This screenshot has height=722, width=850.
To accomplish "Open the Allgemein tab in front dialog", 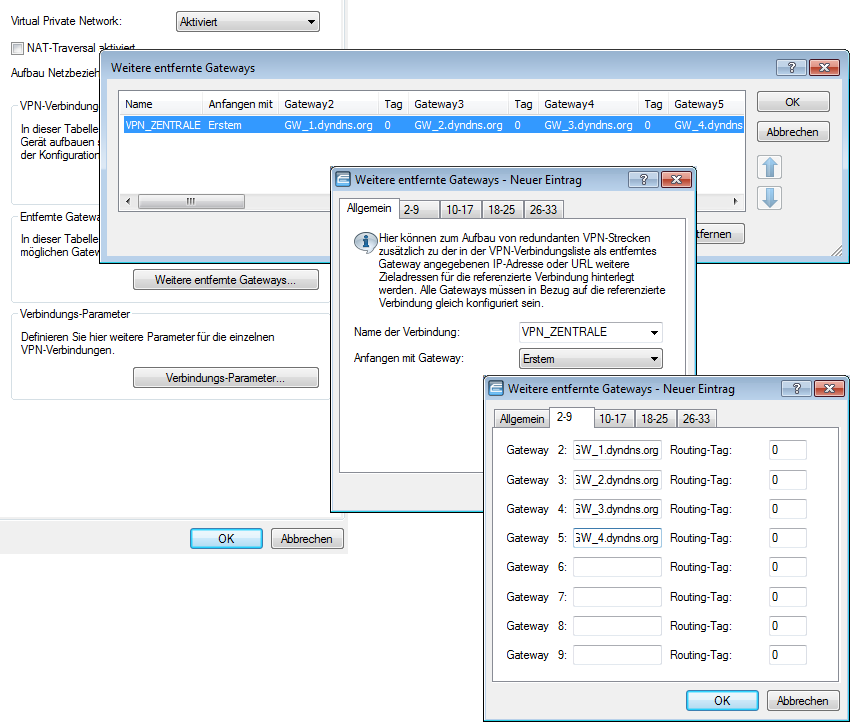I will (x=522, y=419).
